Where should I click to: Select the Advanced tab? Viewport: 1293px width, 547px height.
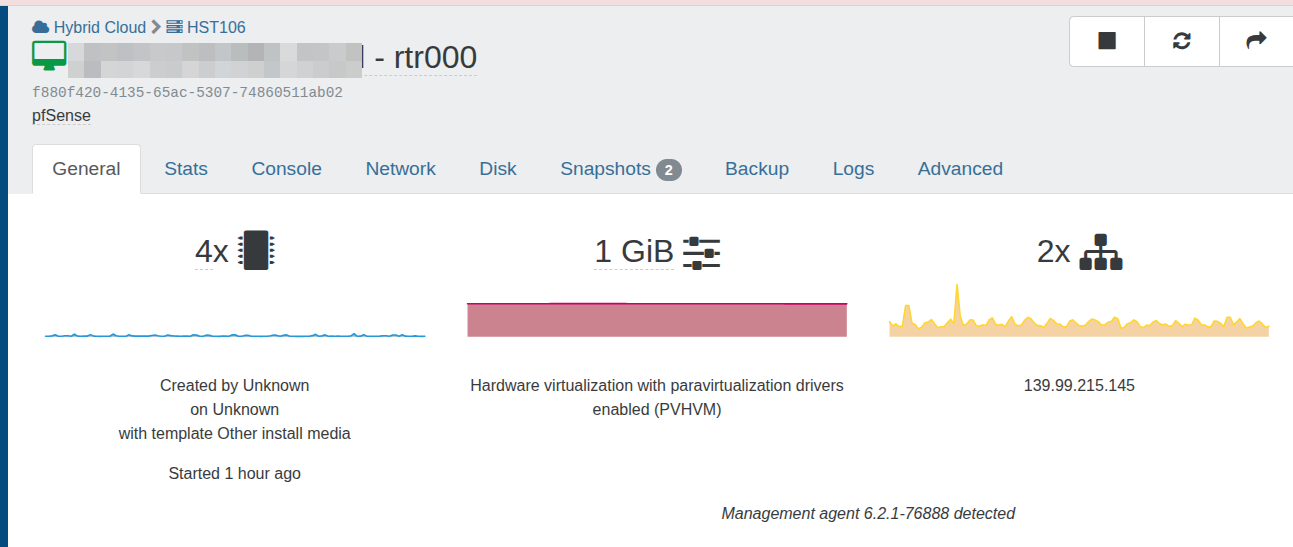click(x=960, y=169)
